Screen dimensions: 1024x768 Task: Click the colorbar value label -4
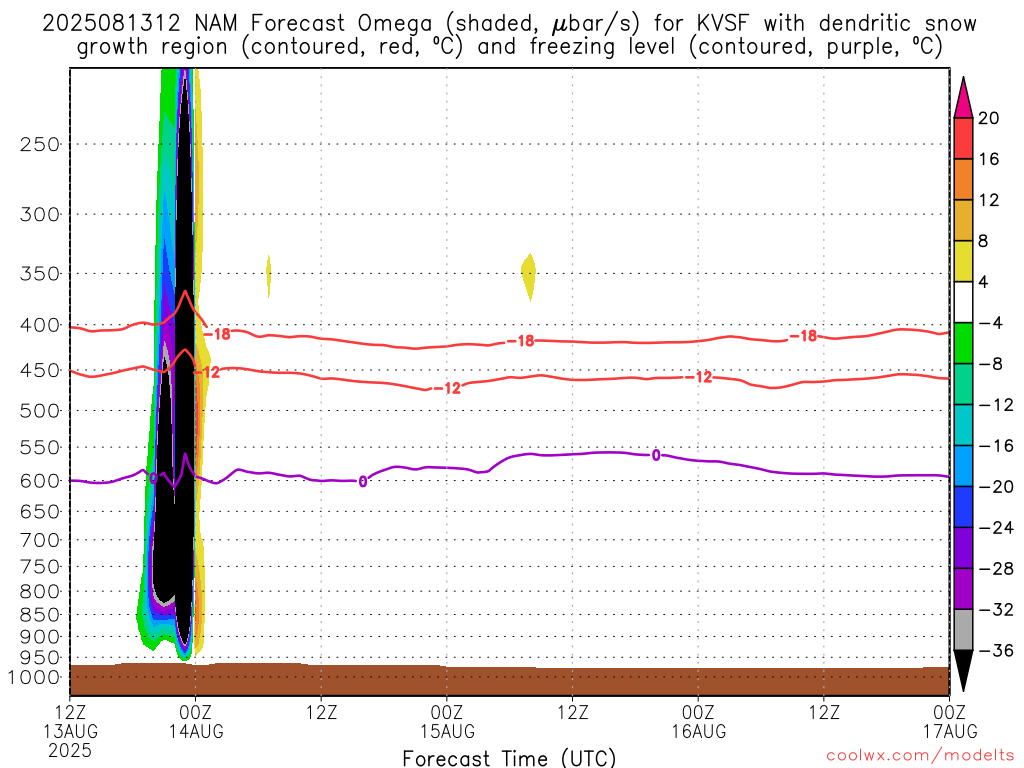(990, 323)
